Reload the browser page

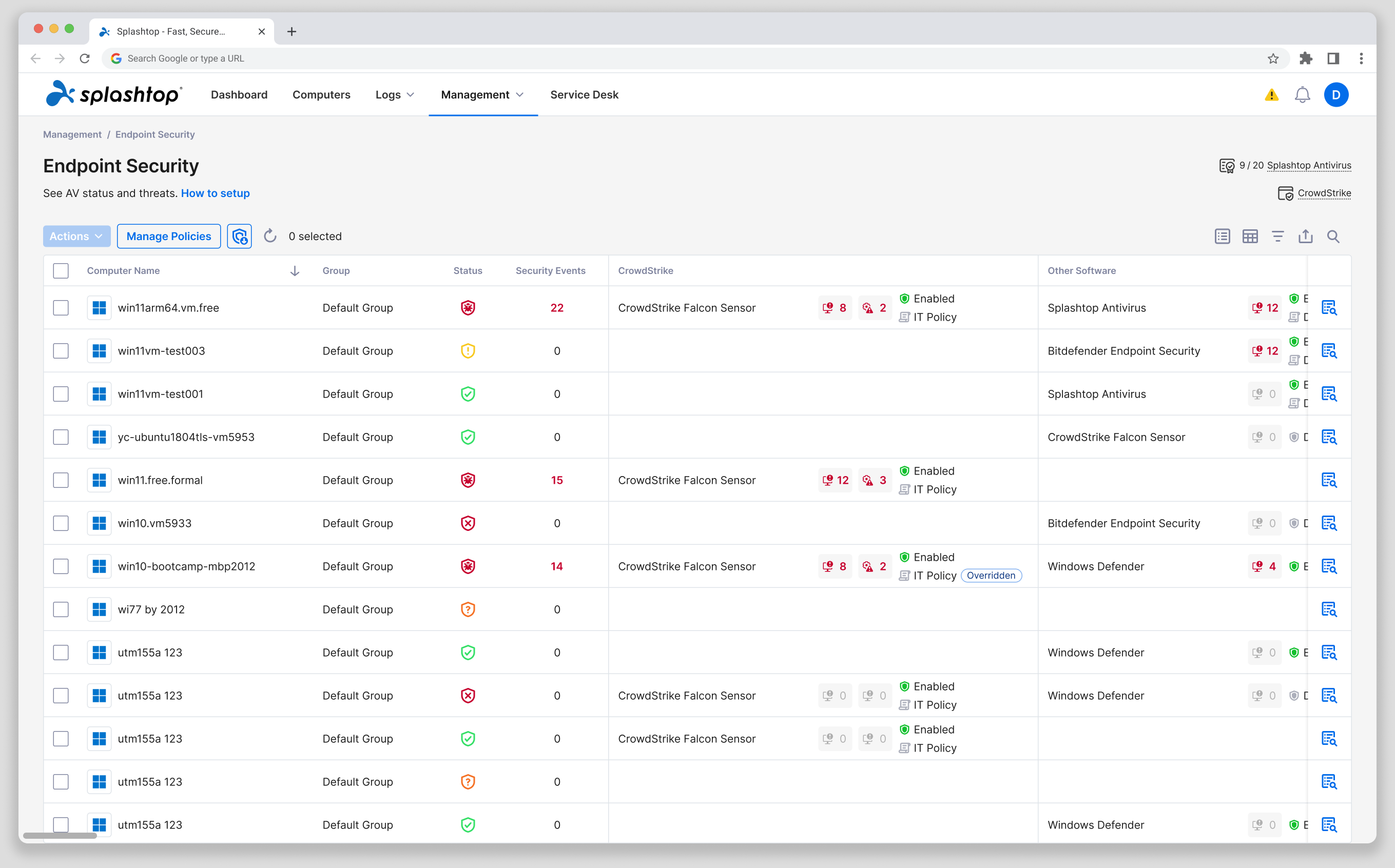84,58
